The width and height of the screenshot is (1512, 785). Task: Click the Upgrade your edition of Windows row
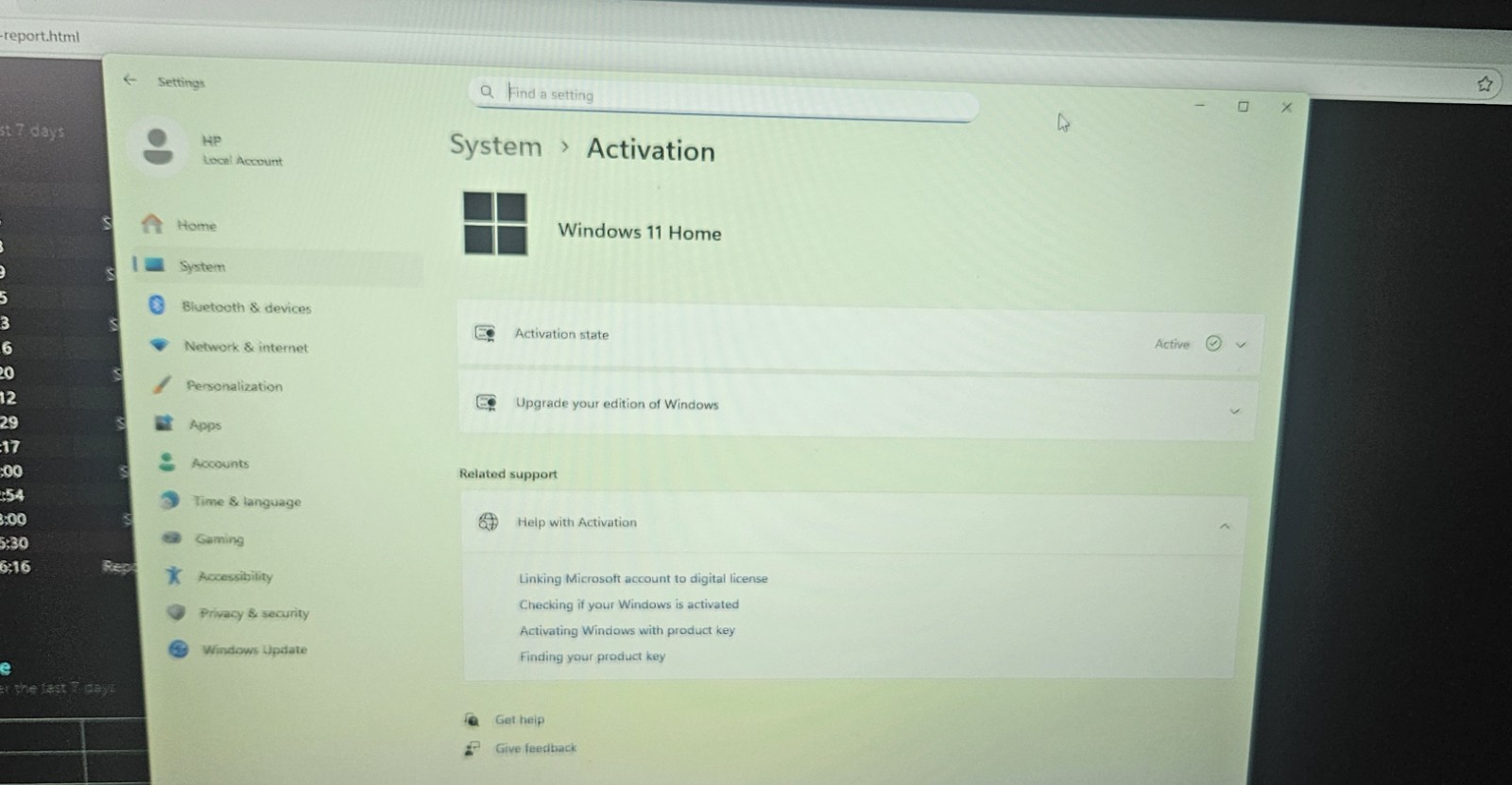pos(856,406)
